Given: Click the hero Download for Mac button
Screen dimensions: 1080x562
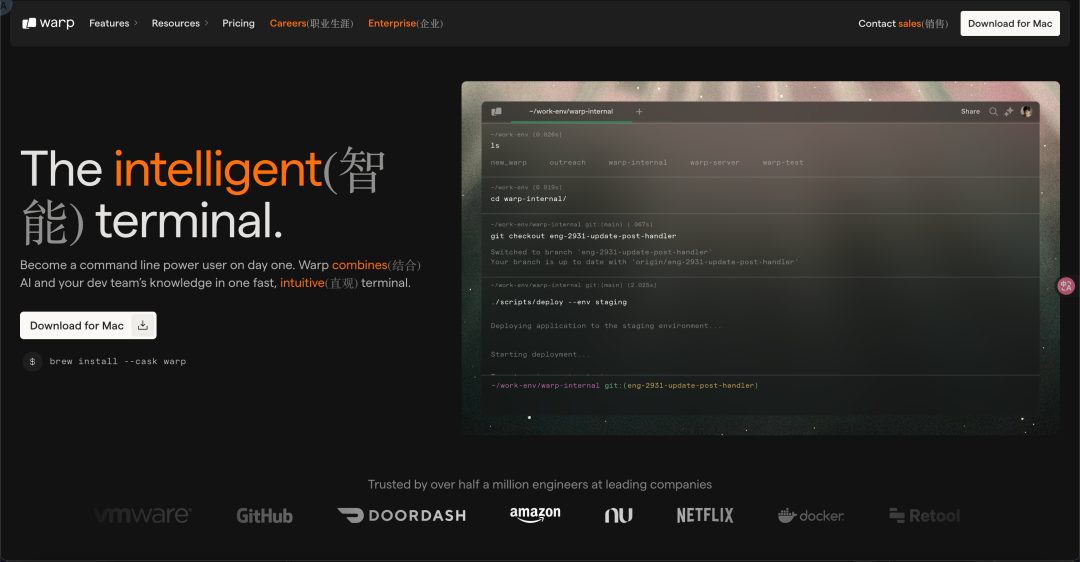Looking at the screenshot, I should point(88,326).
